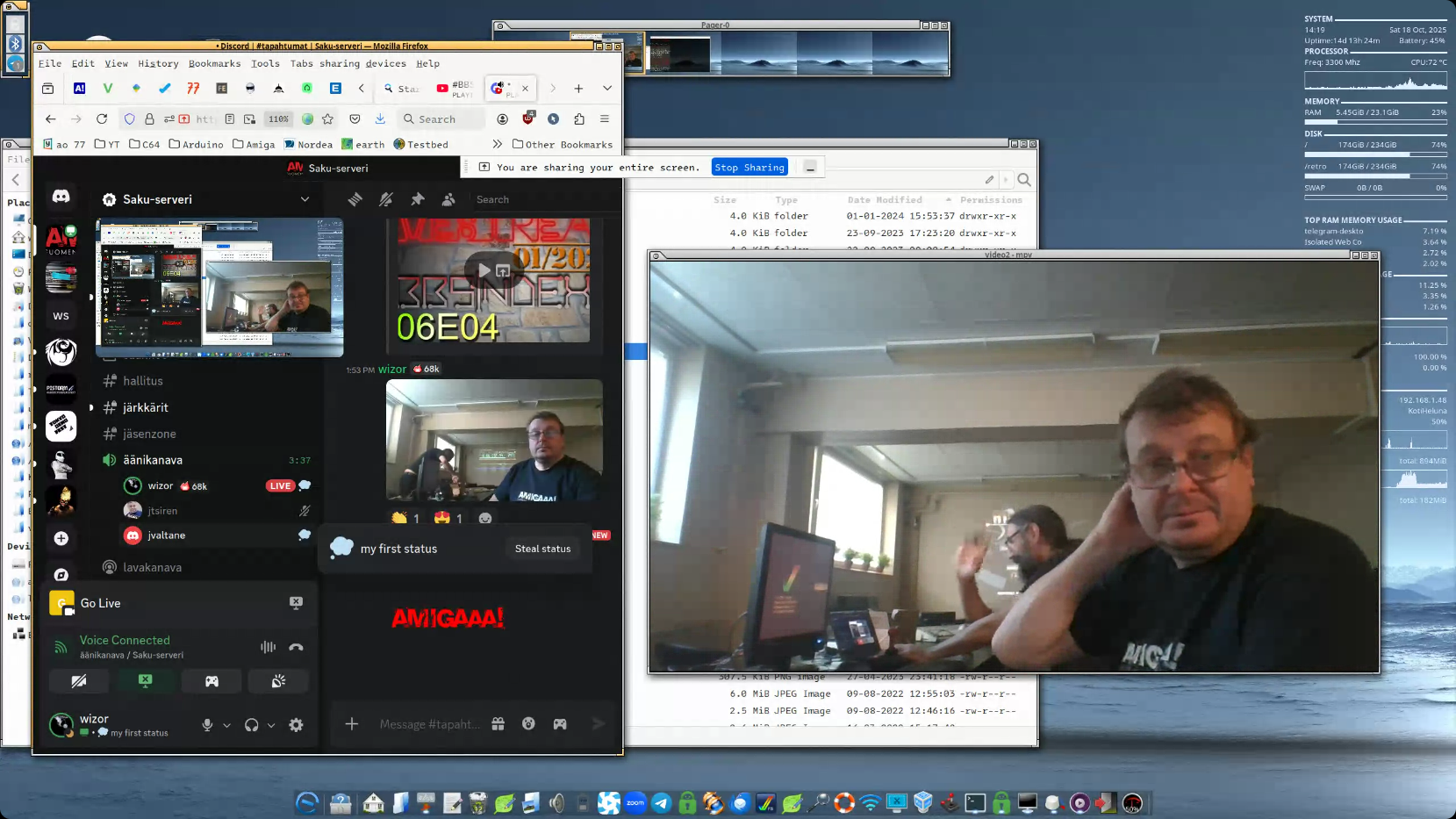Screen dimensions: 1456x819
Task: Open User Settings gear next to wizor
Action: click(x=296, y=725)
